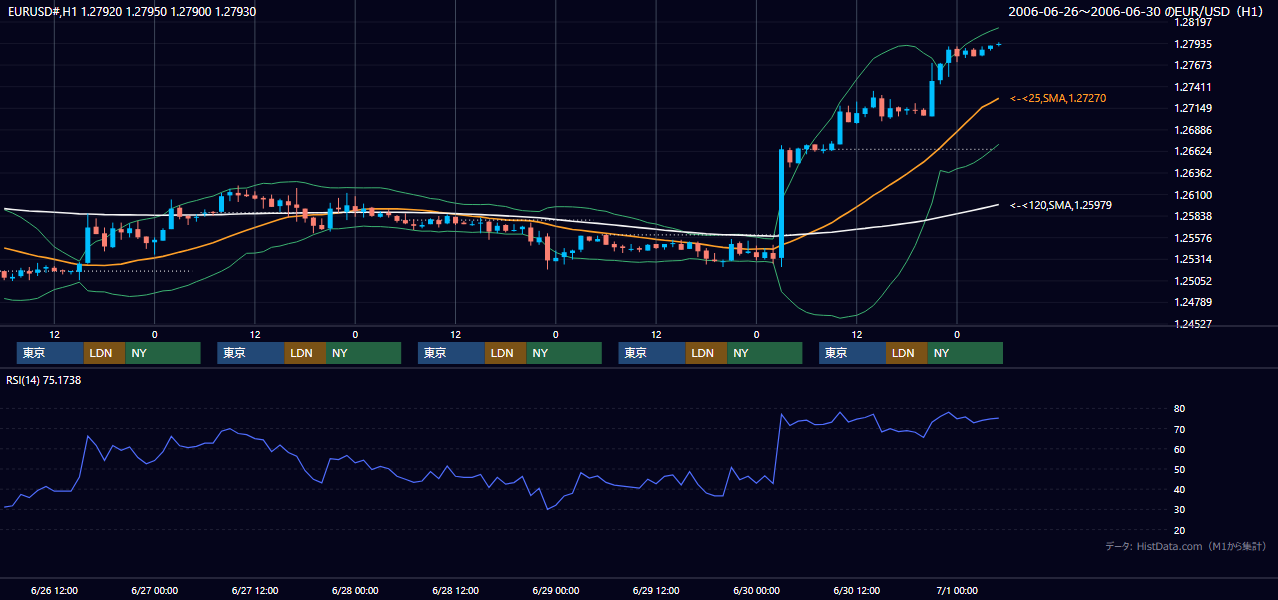
Task: Select RSI scale value 20
Action: (1180, 530)
